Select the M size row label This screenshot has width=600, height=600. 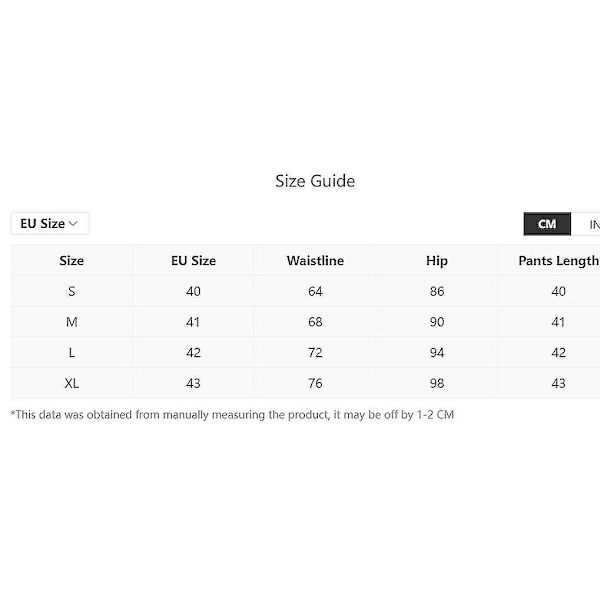tap(72, 322)
